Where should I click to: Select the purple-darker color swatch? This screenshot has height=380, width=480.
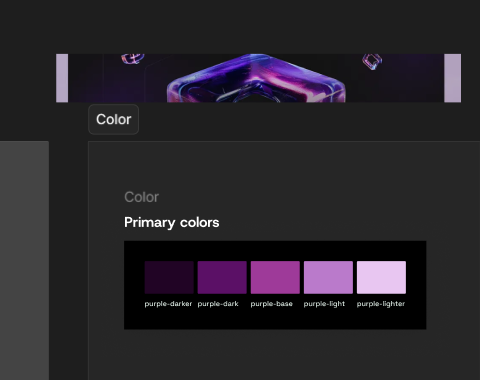(169, 277)
